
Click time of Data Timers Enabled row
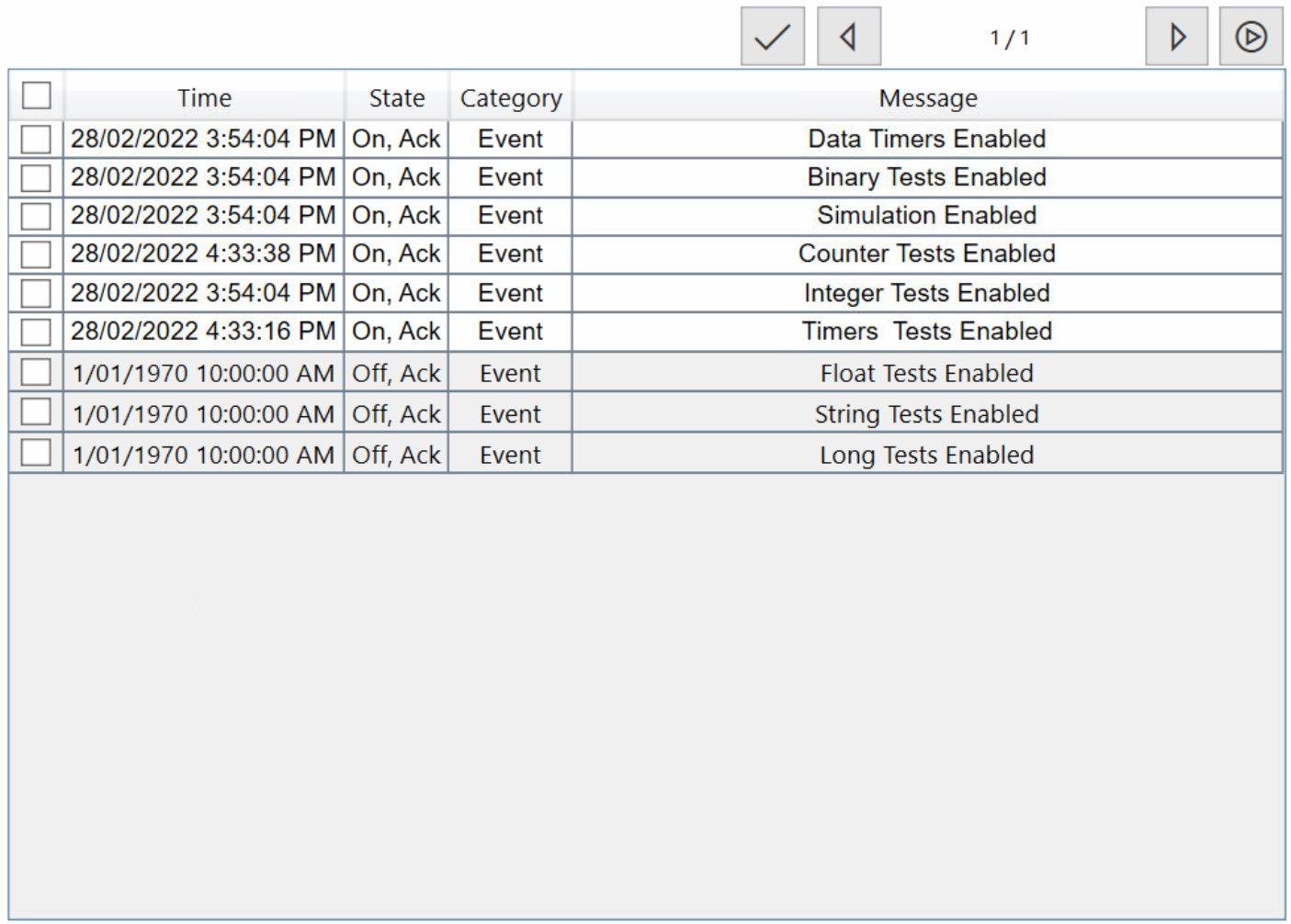[x=203, y=139]
